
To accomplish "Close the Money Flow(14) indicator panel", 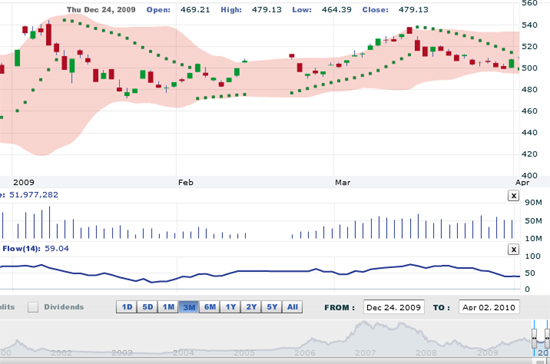I will click(x=514, y=249).
